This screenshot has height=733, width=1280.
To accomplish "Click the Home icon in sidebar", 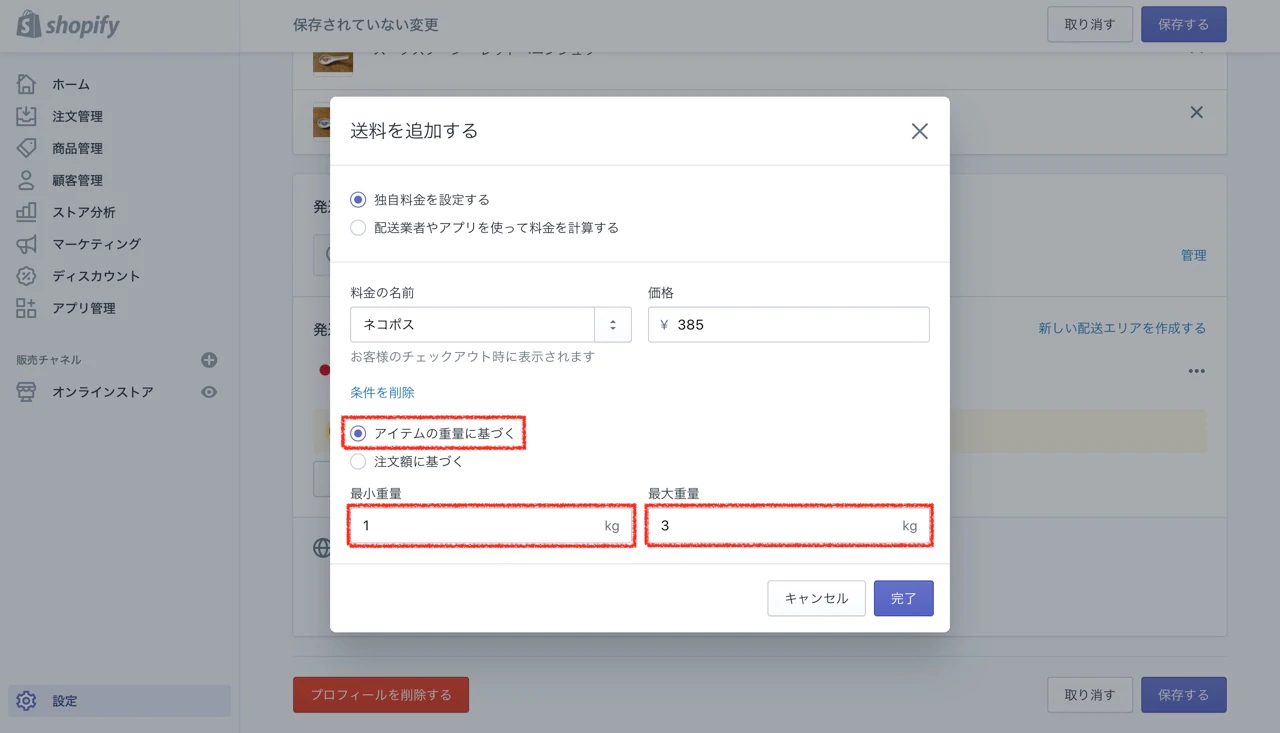I will click(x=26, y=84).
